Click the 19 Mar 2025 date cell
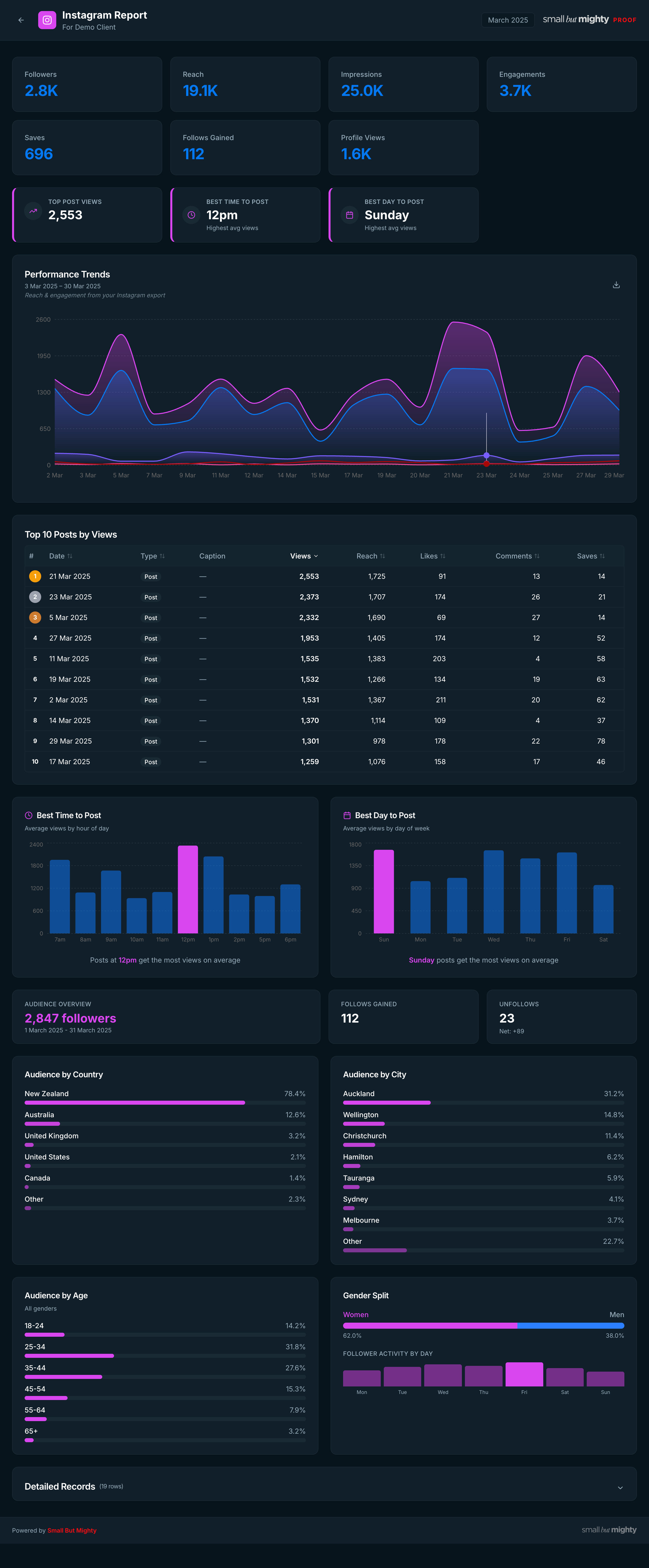649x1568 pixels. click(70, 679)
